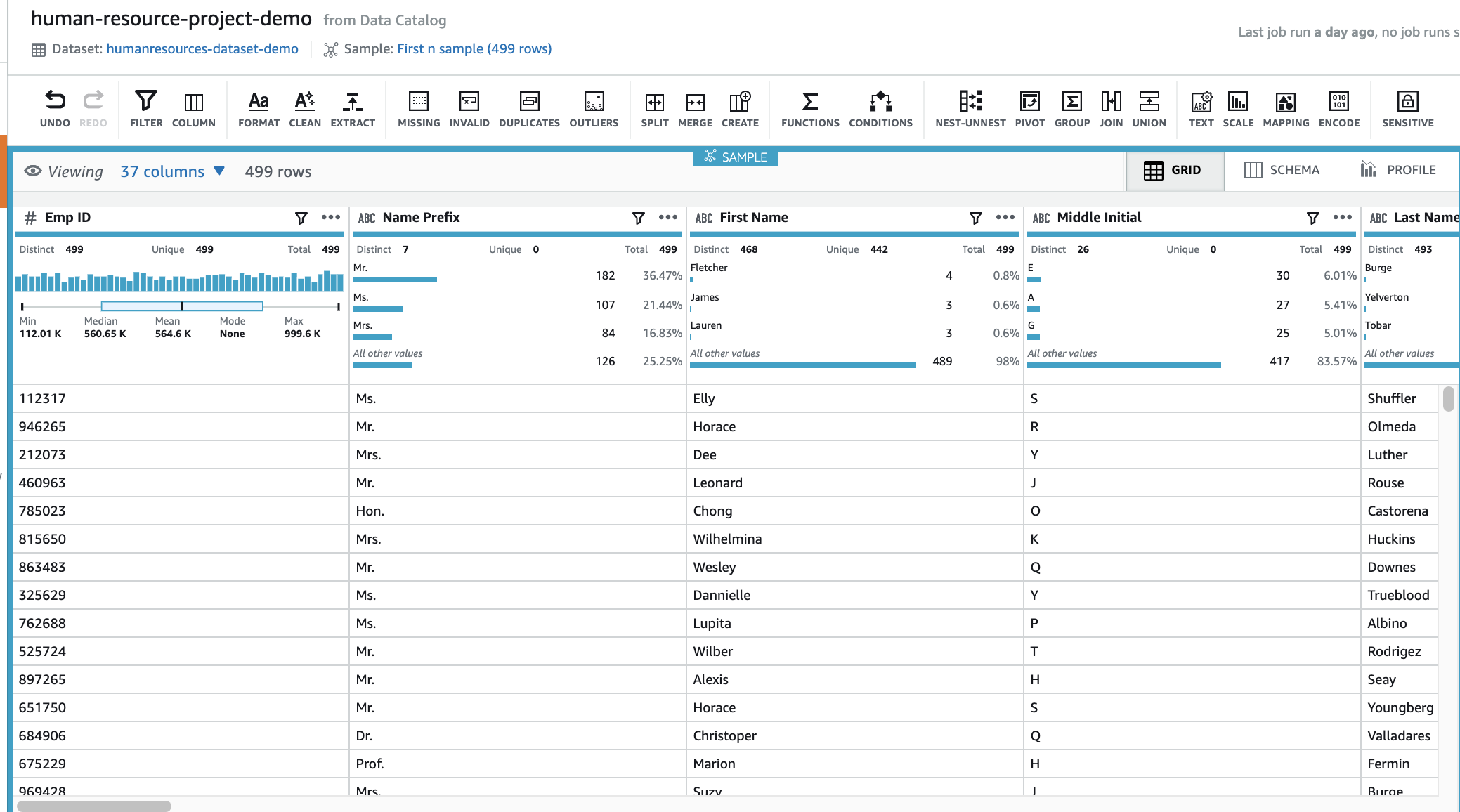This screenshot has height=812, width=1460.
Task: Switch to the Schema tab
Action: pyautogui.click(x=1282, y=170)
